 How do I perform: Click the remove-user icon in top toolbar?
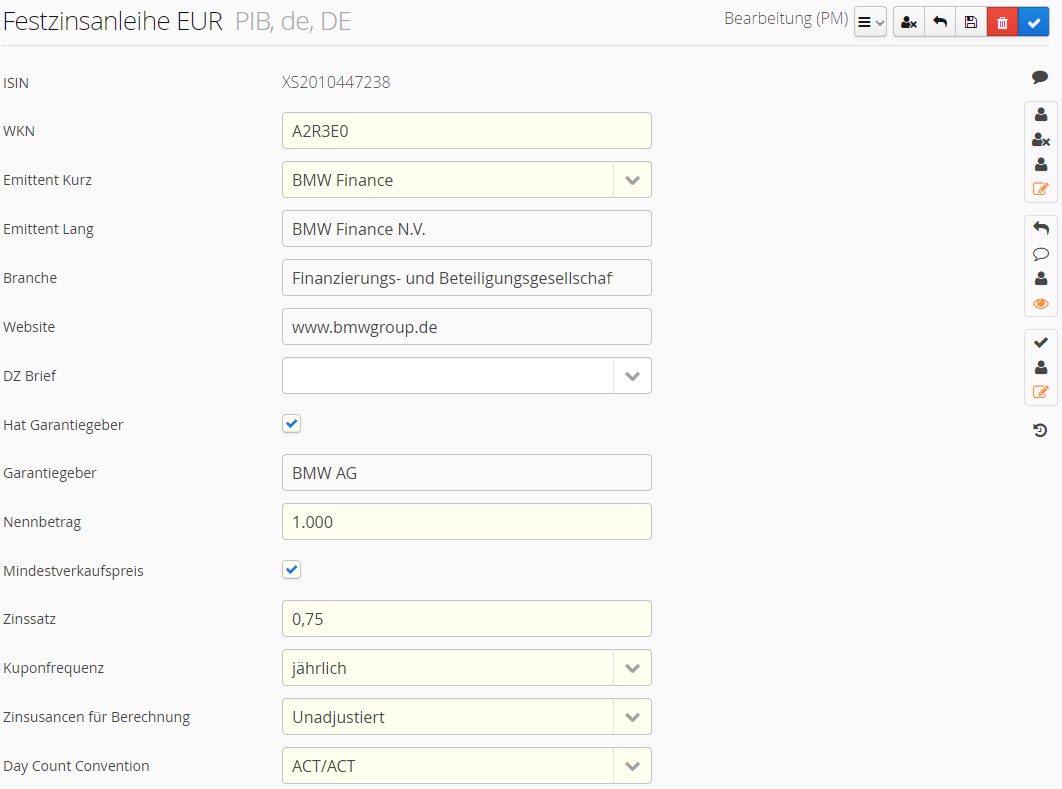coord(908,22)
